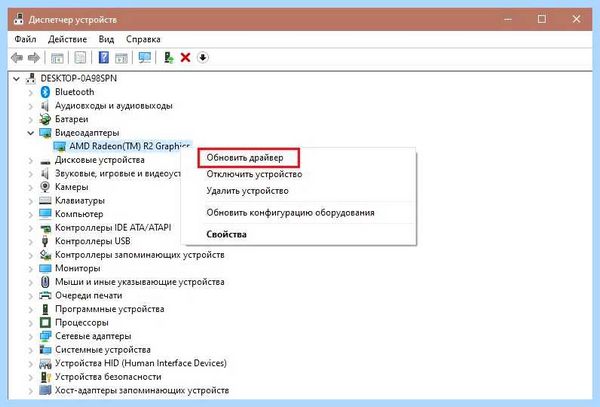The width and height of the screenshot is (600, 407).
Task: Maximize the Диспетчер устройств window
Action: pos(541,19)
